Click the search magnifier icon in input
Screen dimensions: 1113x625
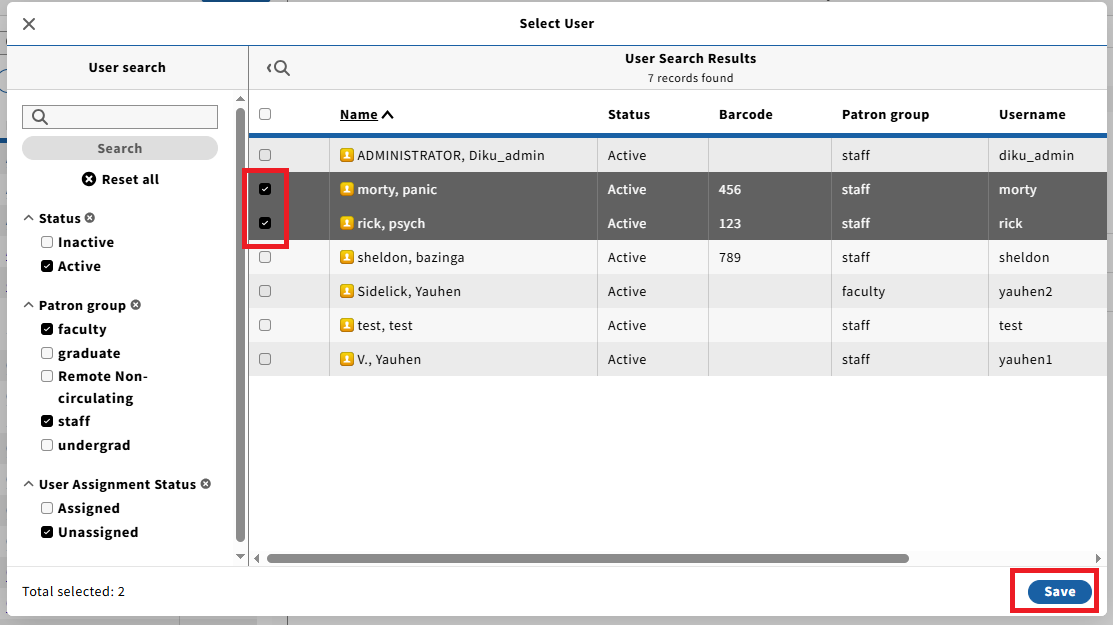click(40, 117)
